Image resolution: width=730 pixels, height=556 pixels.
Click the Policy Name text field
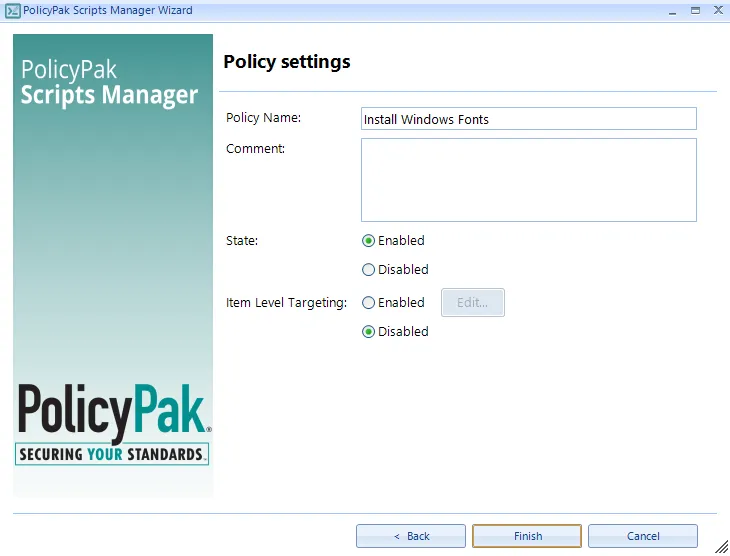pos(528,119)
